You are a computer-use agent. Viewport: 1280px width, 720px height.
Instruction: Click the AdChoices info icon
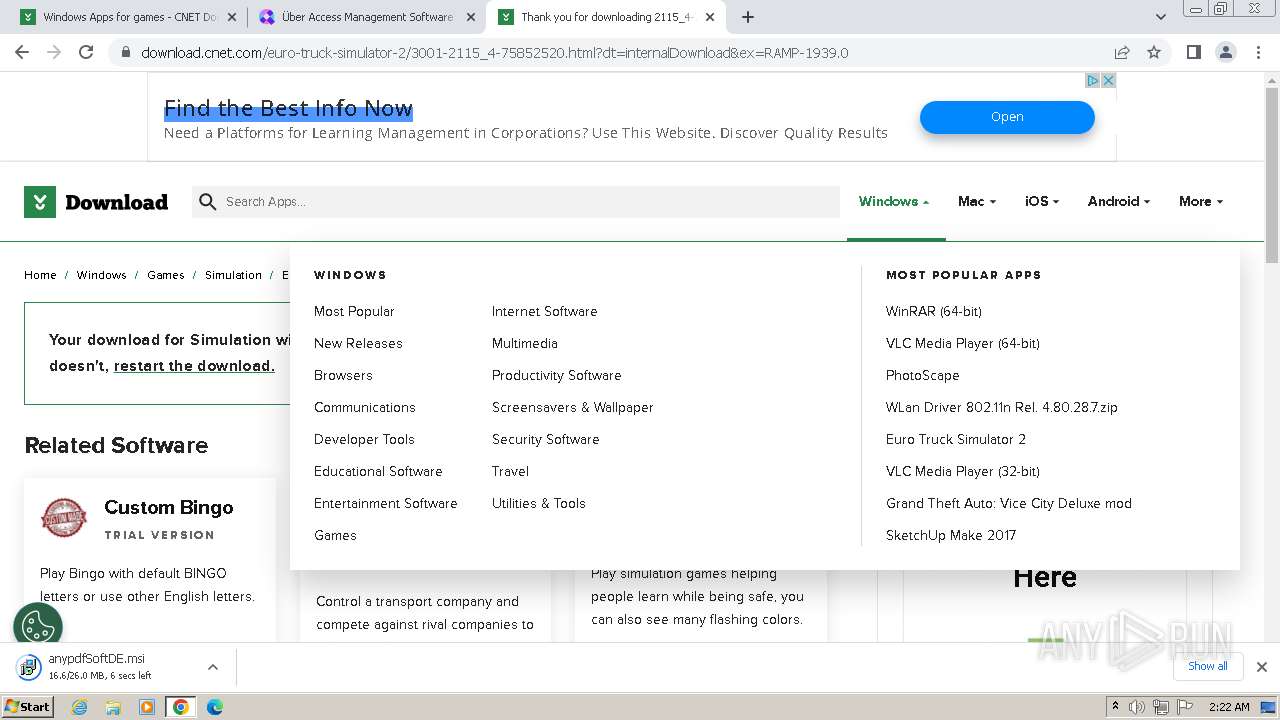coord(1093,80)
